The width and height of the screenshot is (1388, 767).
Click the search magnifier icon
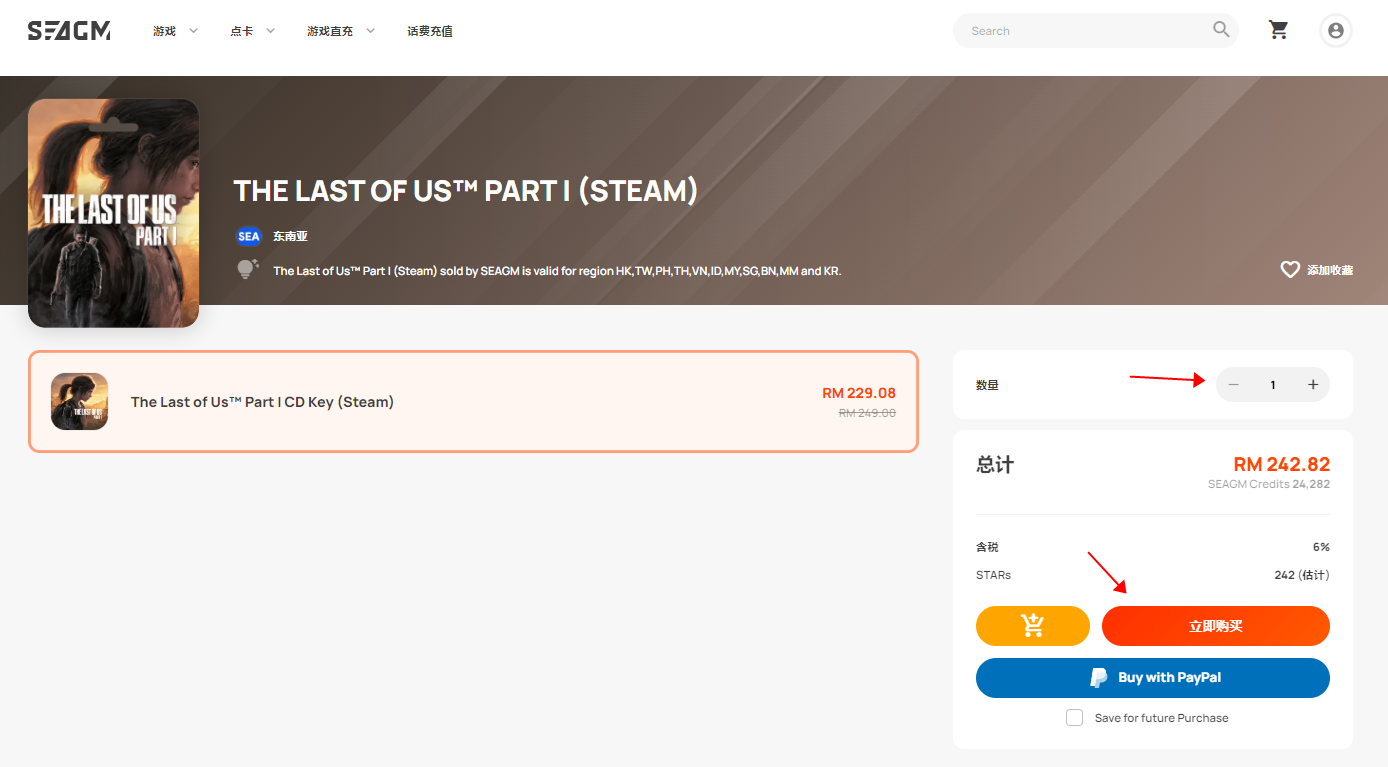[x=1221, y=29]
